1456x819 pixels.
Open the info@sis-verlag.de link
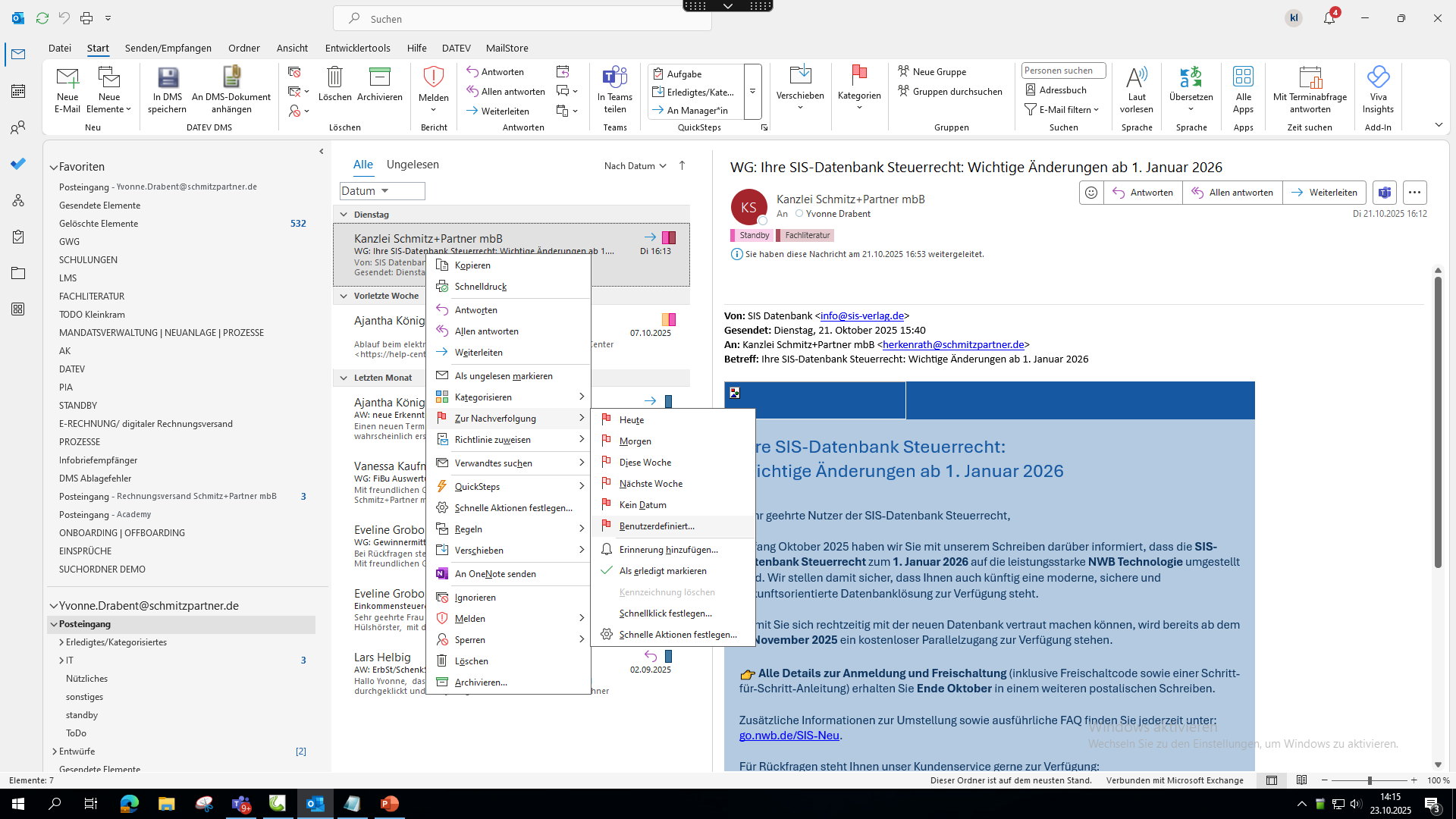[x=862, y=316]
